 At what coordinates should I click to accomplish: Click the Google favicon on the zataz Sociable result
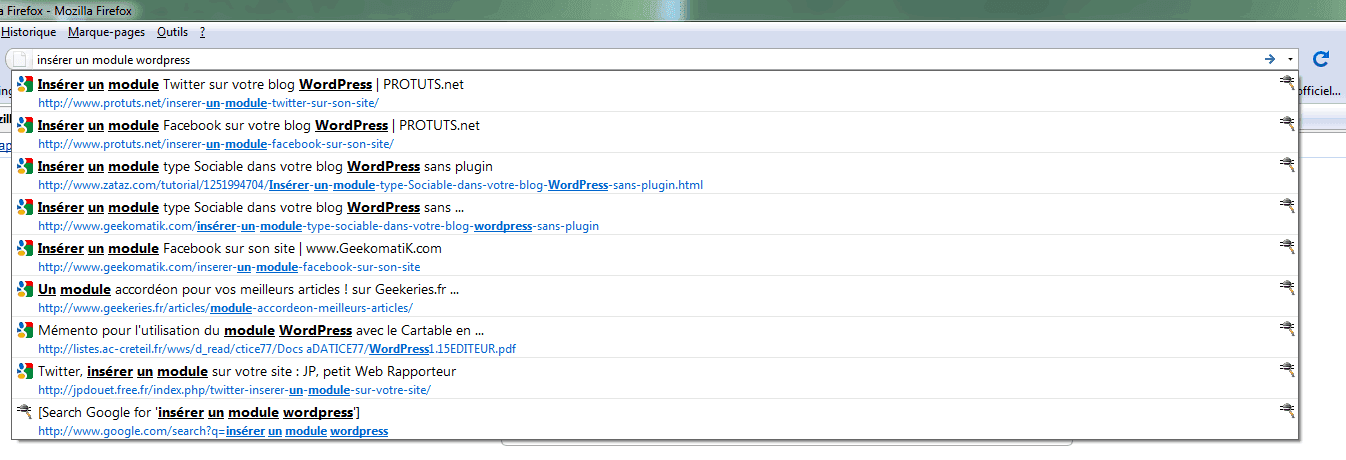(x=26, y=167)
